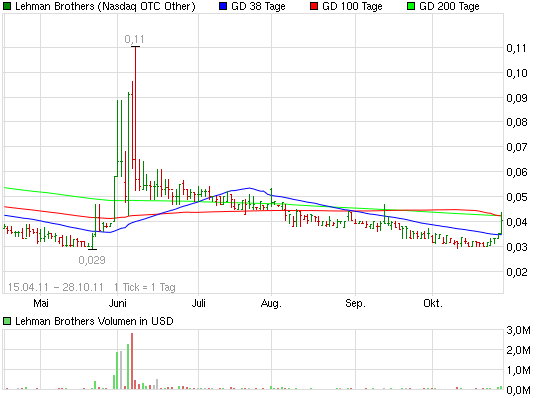Click the 0,07 price axis label

pyautogui.click(x=517, y=147)
